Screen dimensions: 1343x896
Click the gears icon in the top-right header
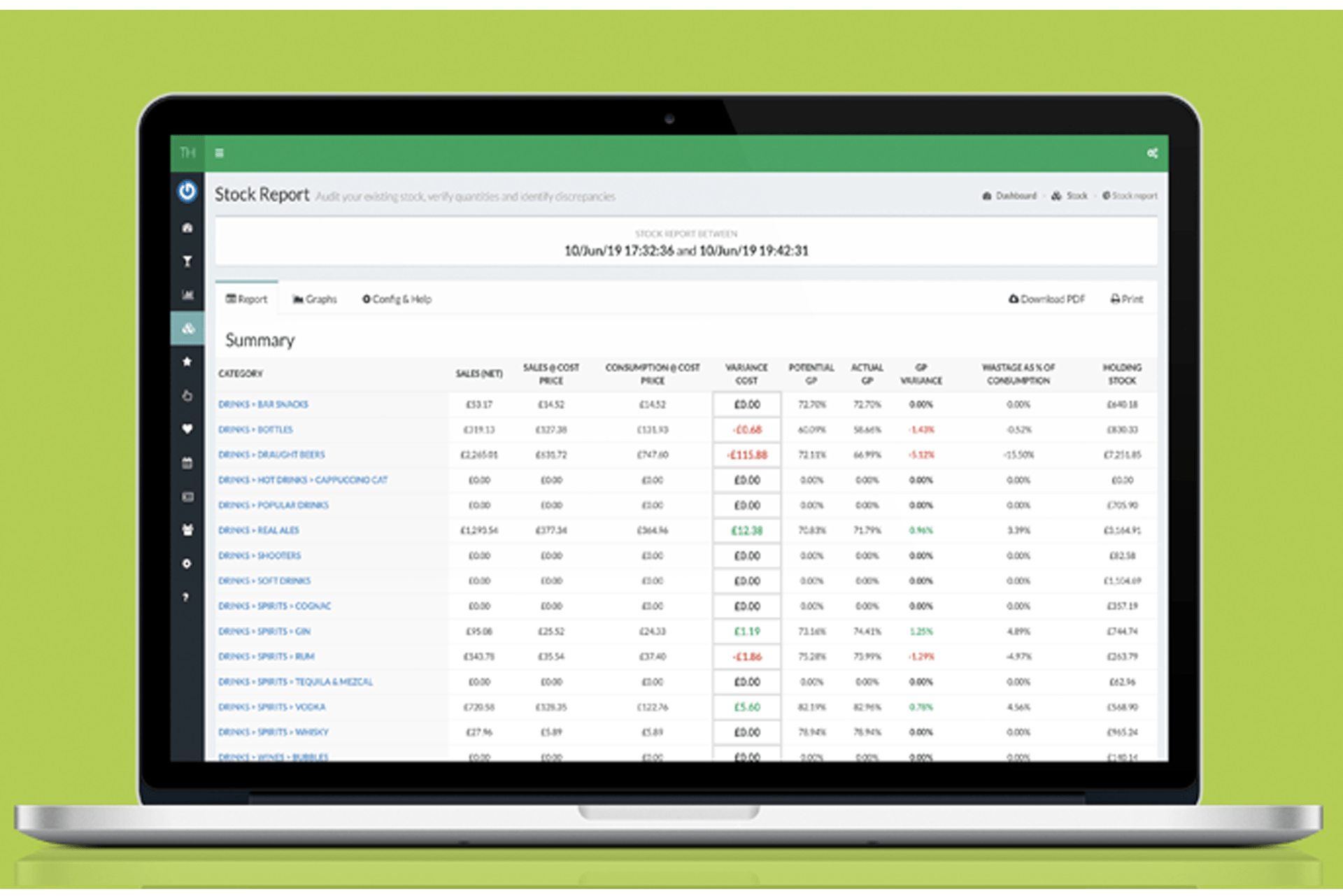pos(1152,151)
